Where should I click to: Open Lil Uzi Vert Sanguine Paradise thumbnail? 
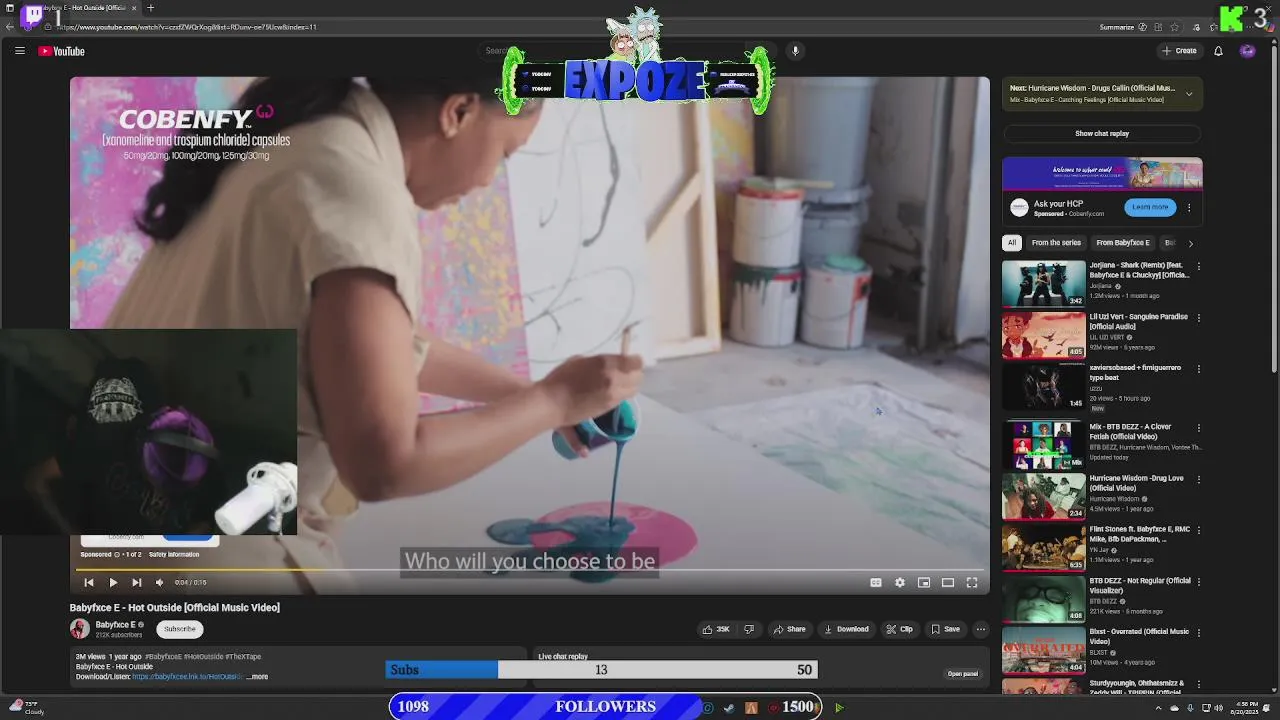(1044, 335)
